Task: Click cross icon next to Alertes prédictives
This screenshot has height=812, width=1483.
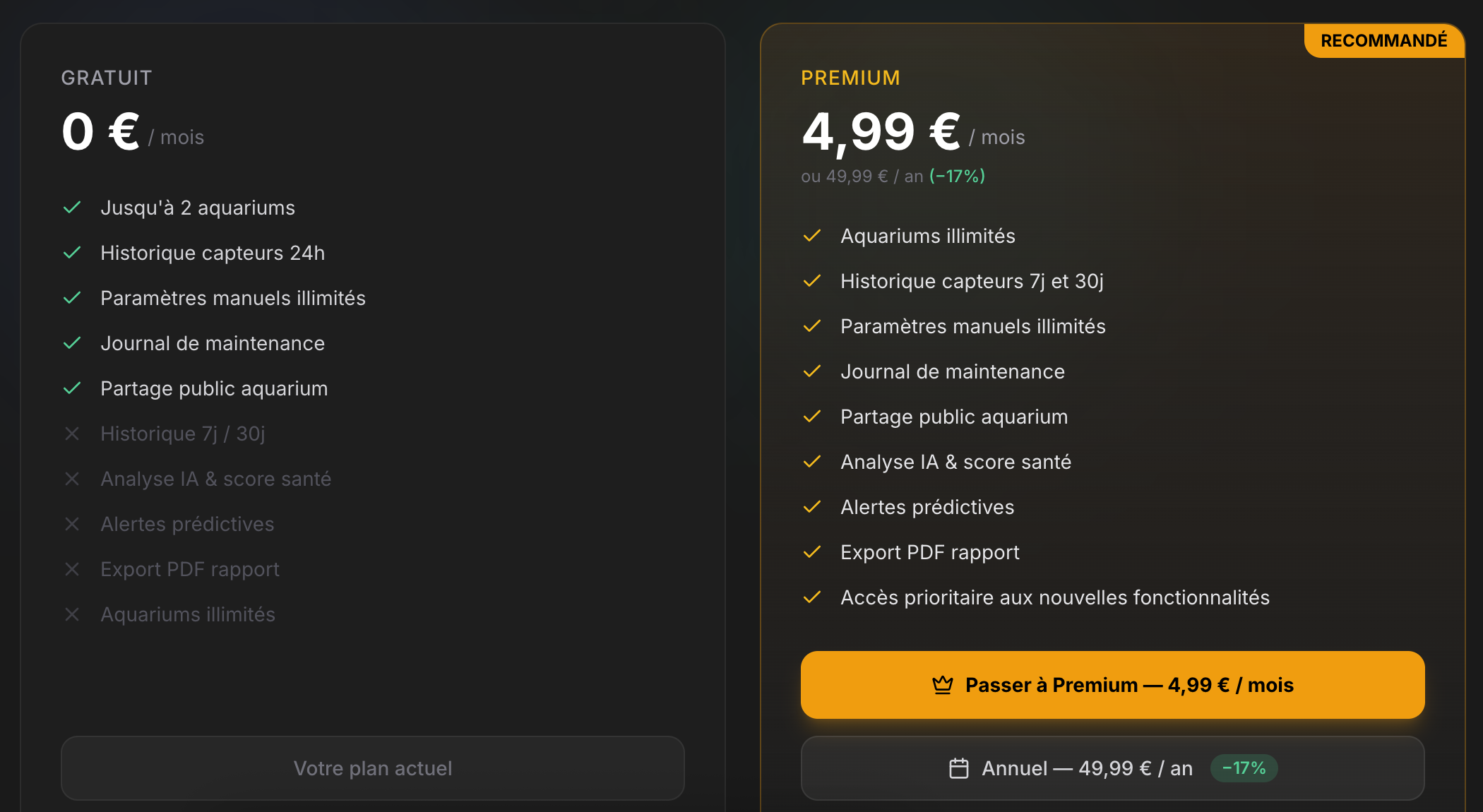Action: click(72, 524)
